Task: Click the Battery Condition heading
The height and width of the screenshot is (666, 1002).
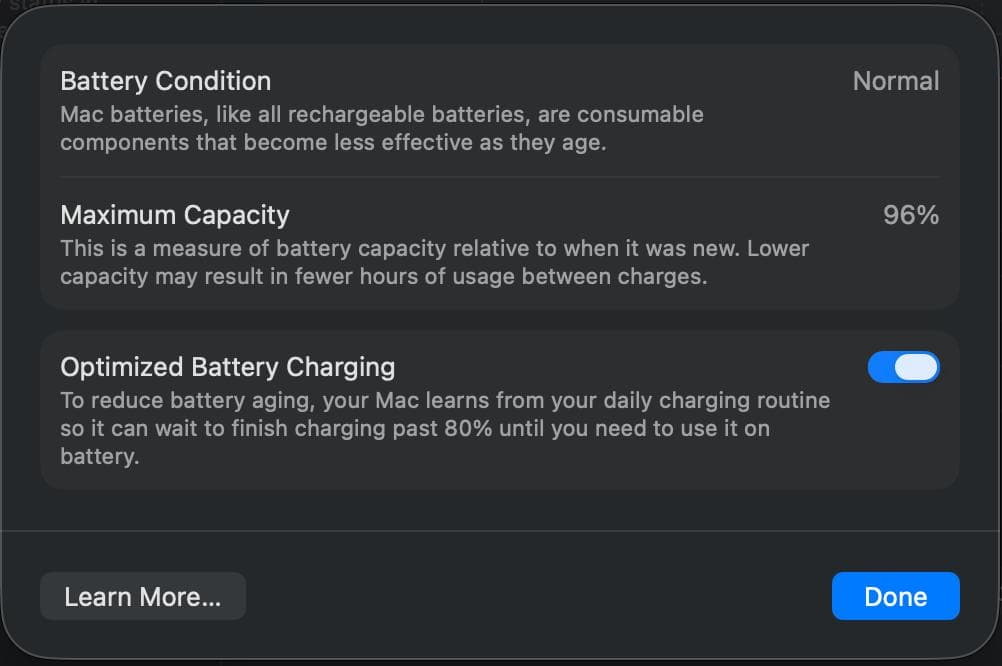Action: coord(166,81)
